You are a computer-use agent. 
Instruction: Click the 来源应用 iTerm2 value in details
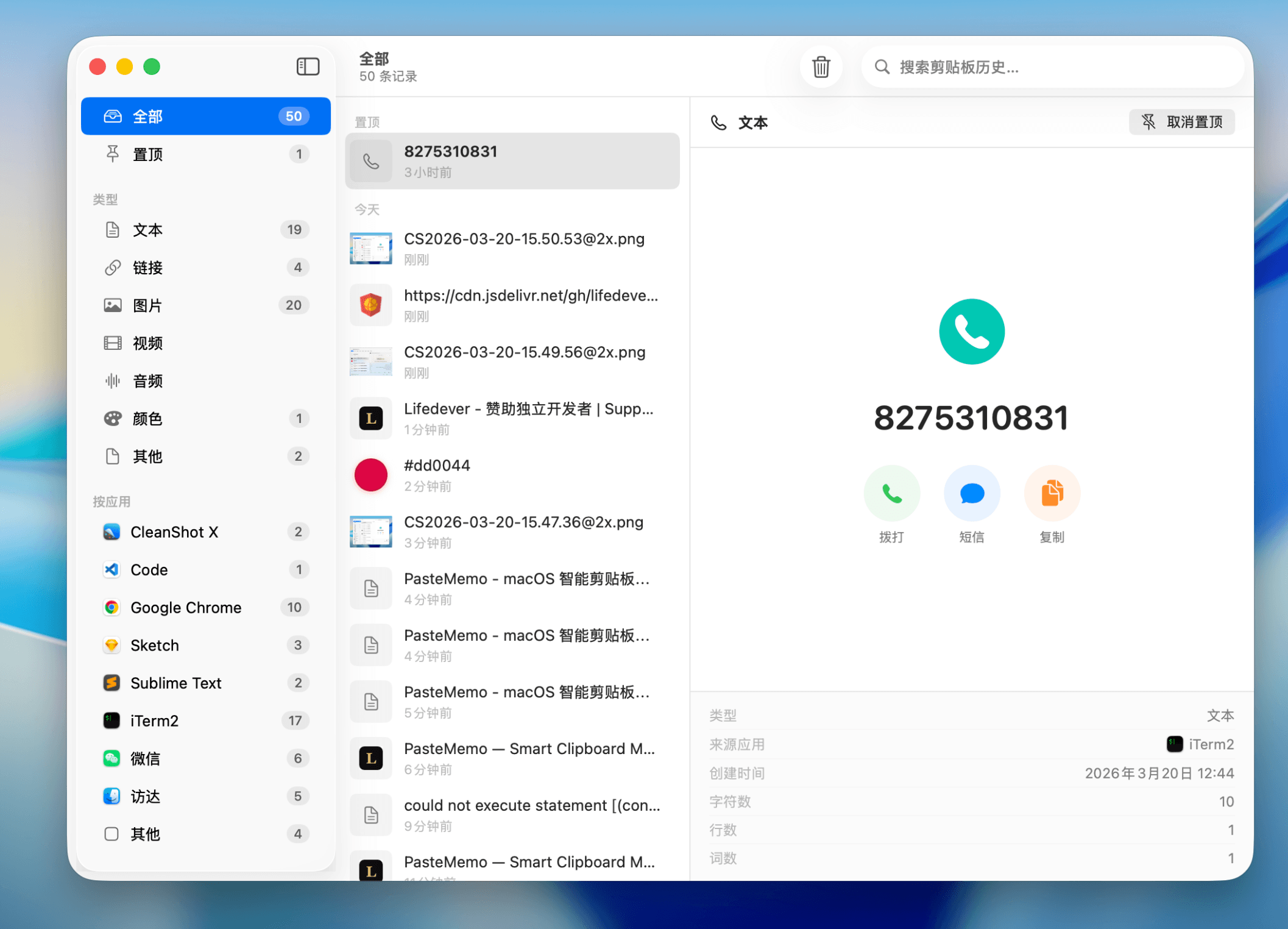pos(1200,744)
